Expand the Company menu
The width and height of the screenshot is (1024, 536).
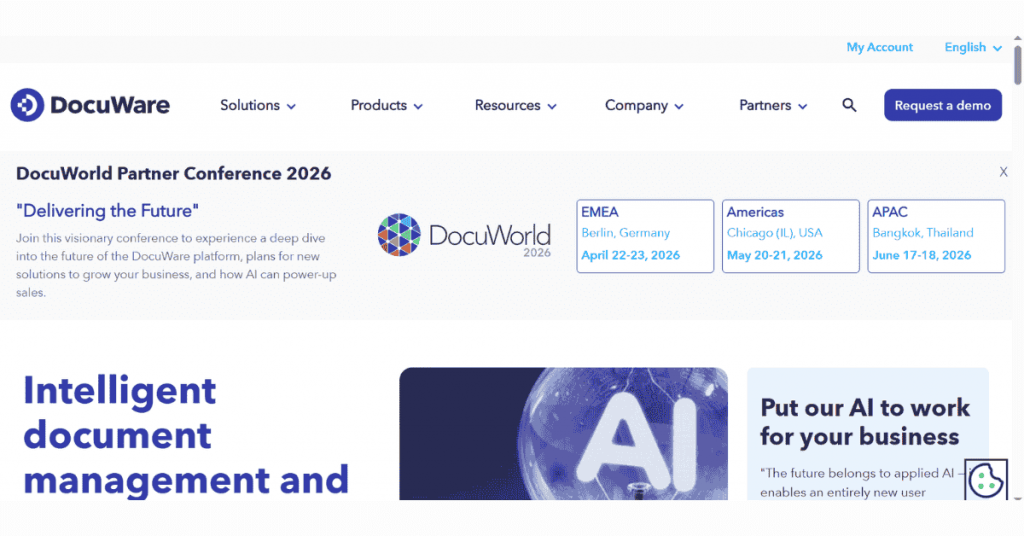tap(644, 105)
